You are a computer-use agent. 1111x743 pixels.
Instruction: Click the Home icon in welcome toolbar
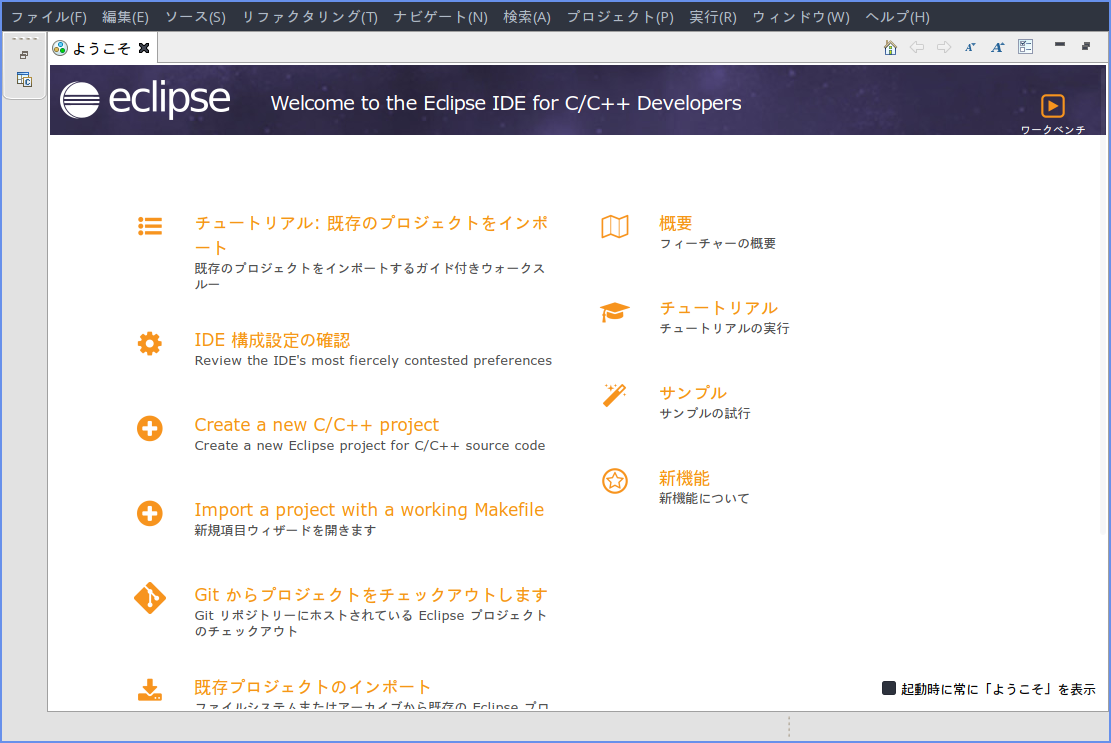click(x=890, y=47)
